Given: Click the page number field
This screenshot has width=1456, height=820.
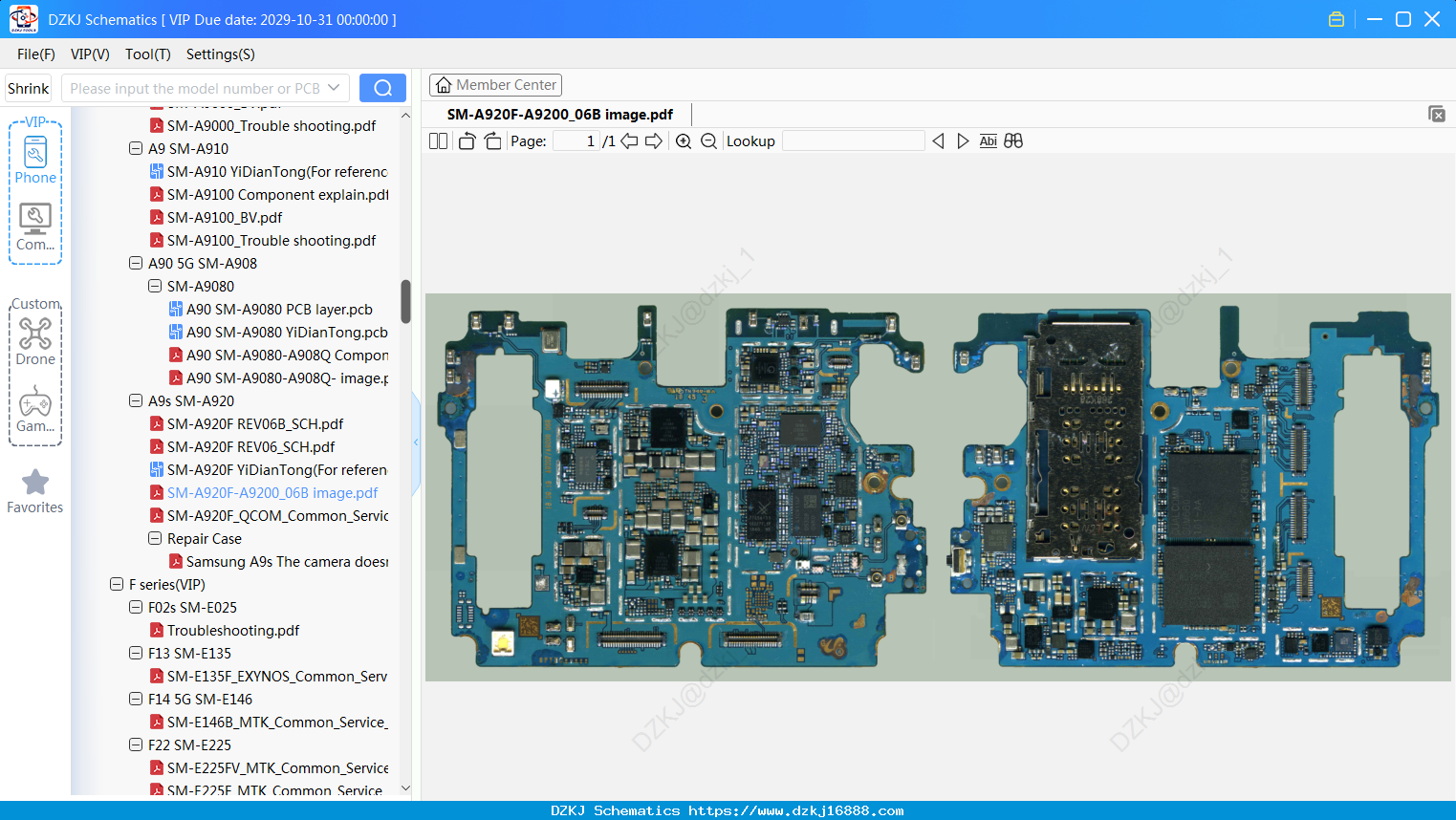Looking at the screenshot, I should [x=576, y=141].
